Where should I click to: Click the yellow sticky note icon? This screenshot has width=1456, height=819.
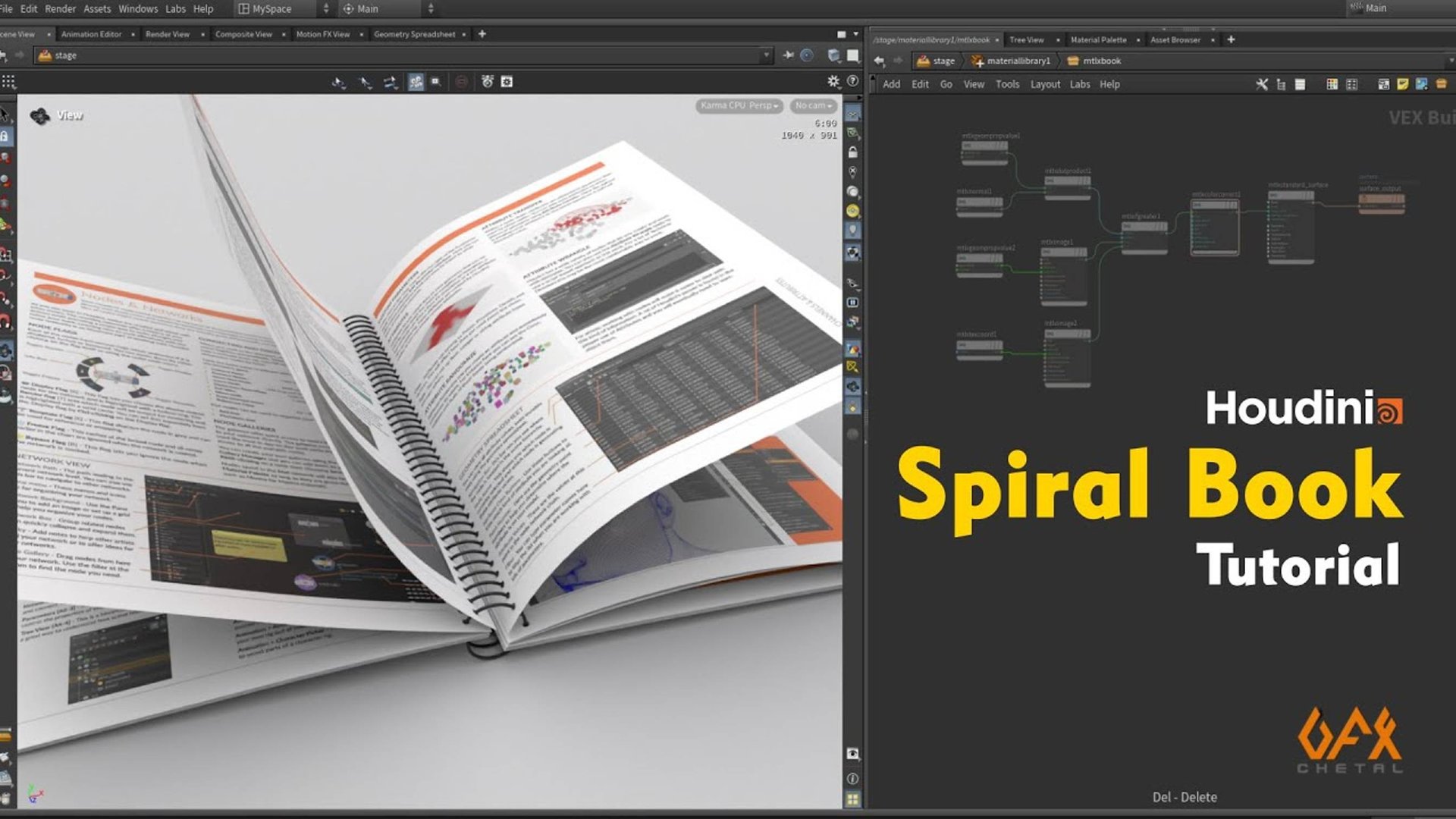[1401, 84]
